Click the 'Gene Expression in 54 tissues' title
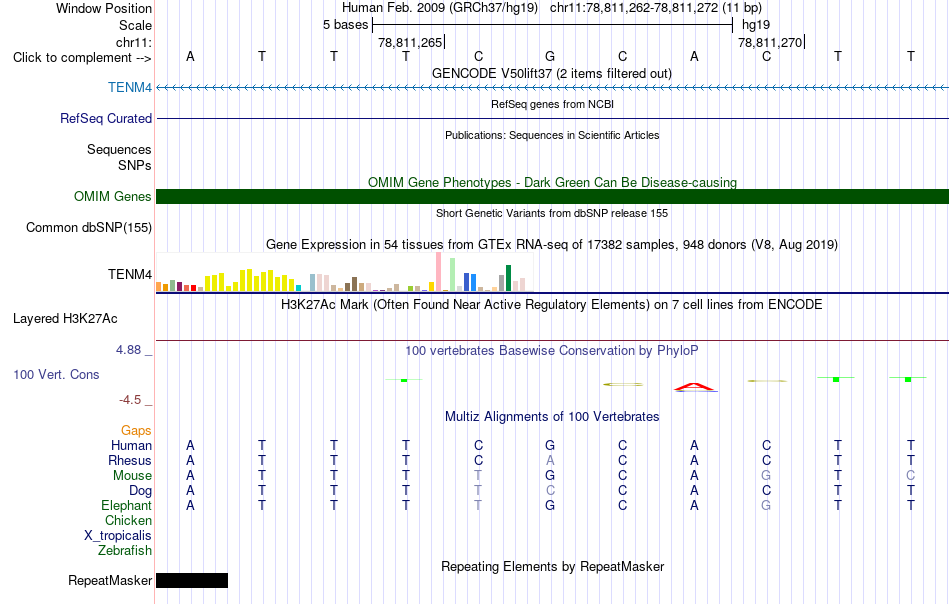The width and height of the screenshot is (950, 604). (x=552, y=245)
